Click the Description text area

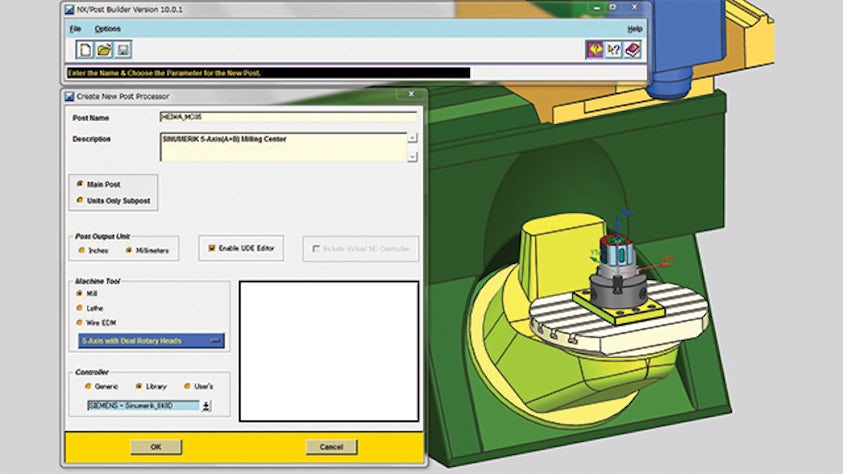(x=283, y=147)
